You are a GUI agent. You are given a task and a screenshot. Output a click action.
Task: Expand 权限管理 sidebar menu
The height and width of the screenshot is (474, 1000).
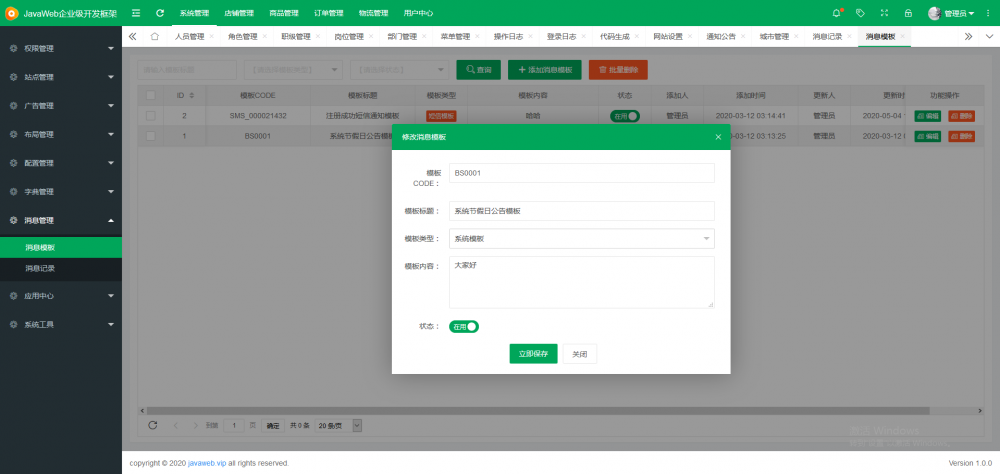pyautogui.click(x=61, y=48)
